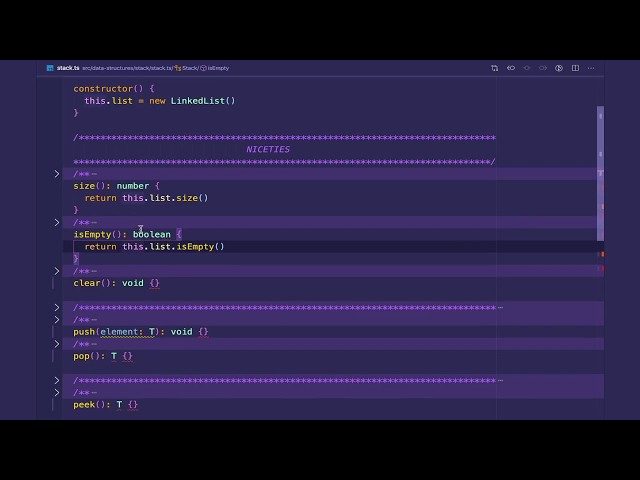Viewport: 640px width, 480px height.
Task: Split the editor with the split icon
Action: coord(575,68)
